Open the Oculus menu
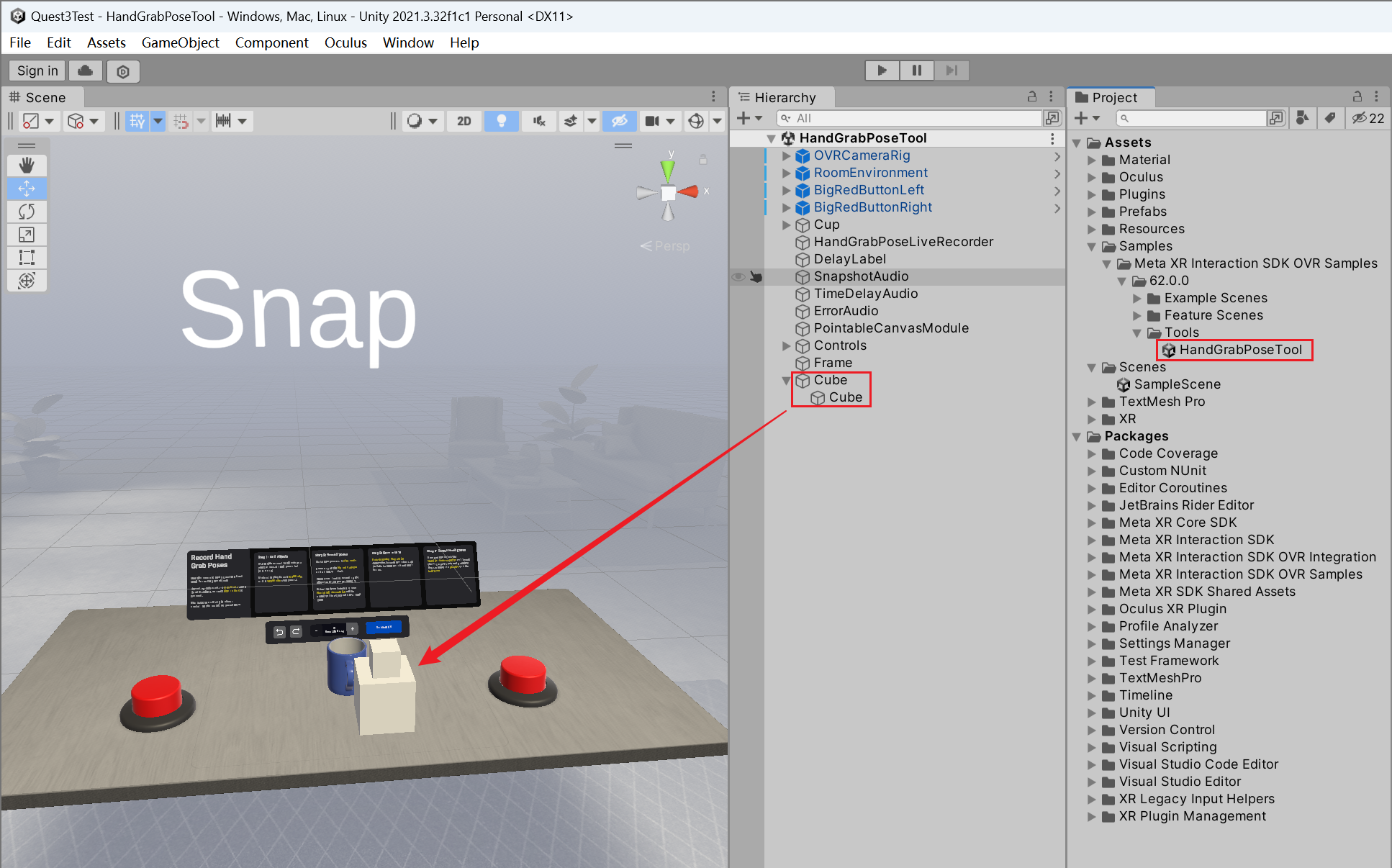The height and width of the screenshot is (868, 1392). 345,42
